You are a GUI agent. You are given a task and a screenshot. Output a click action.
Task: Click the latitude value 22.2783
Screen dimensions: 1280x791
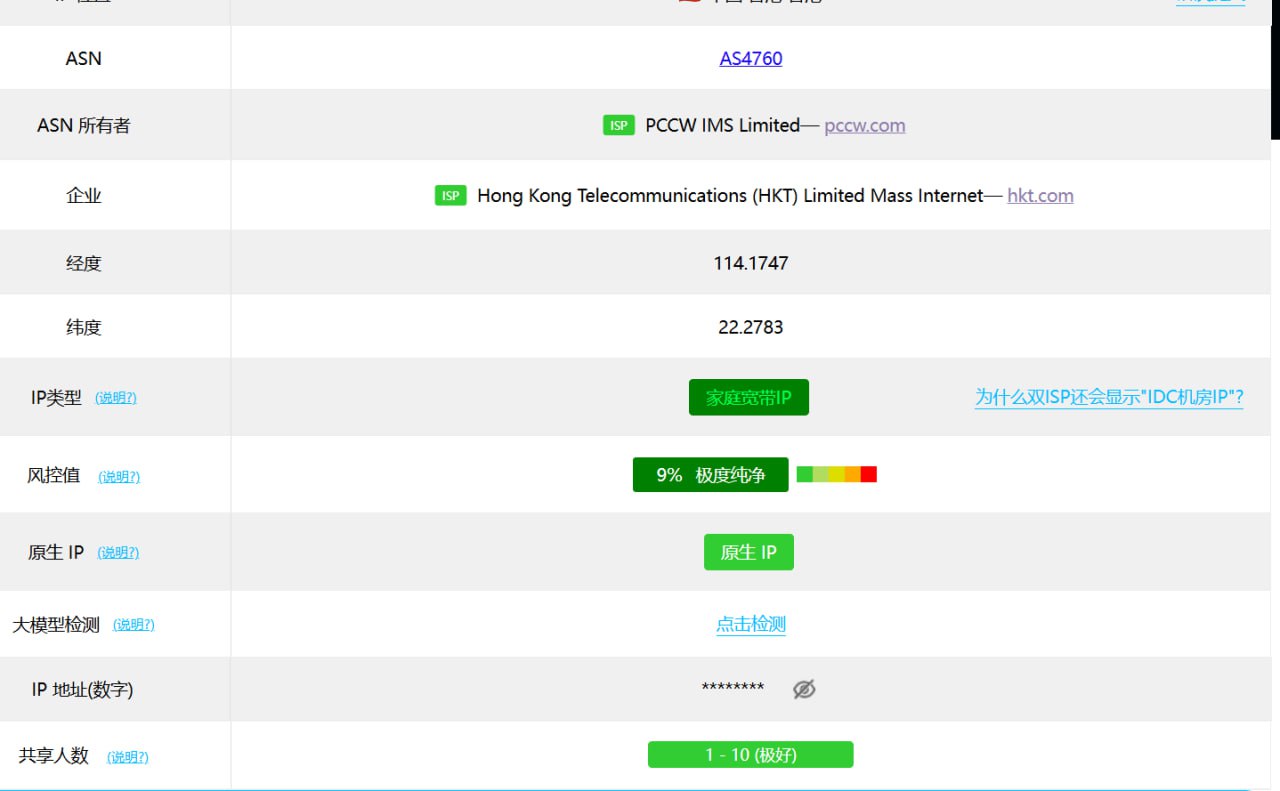click(x=751, y=327)
